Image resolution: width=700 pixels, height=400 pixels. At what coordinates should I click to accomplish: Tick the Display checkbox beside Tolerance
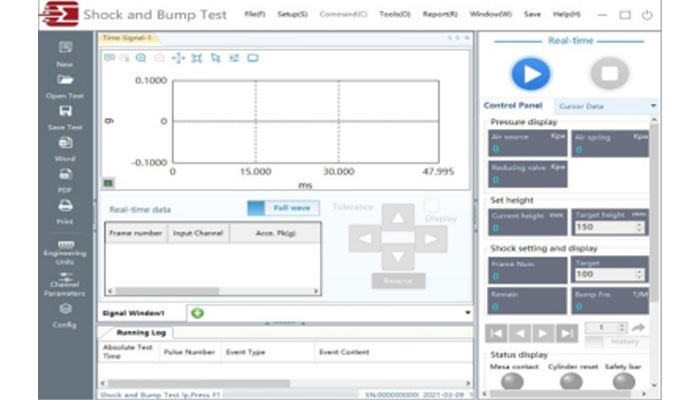click(x=433, y=205)
